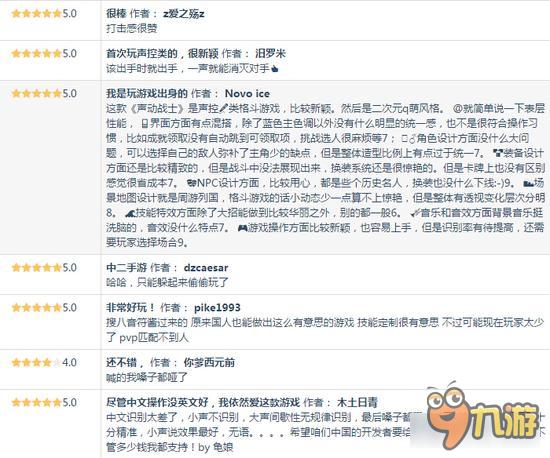The image size is (550, 458).
Task: Click review title 中二手游
Action: point(127,268)
